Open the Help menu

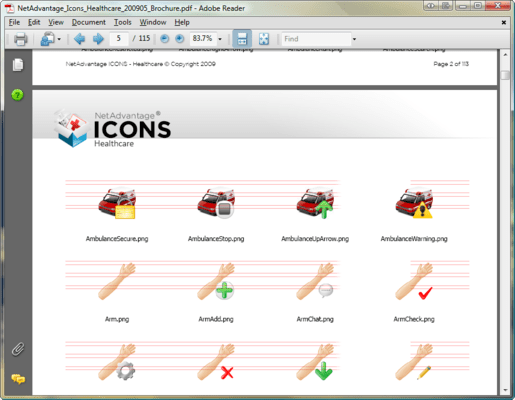click(x=182, y=22)
